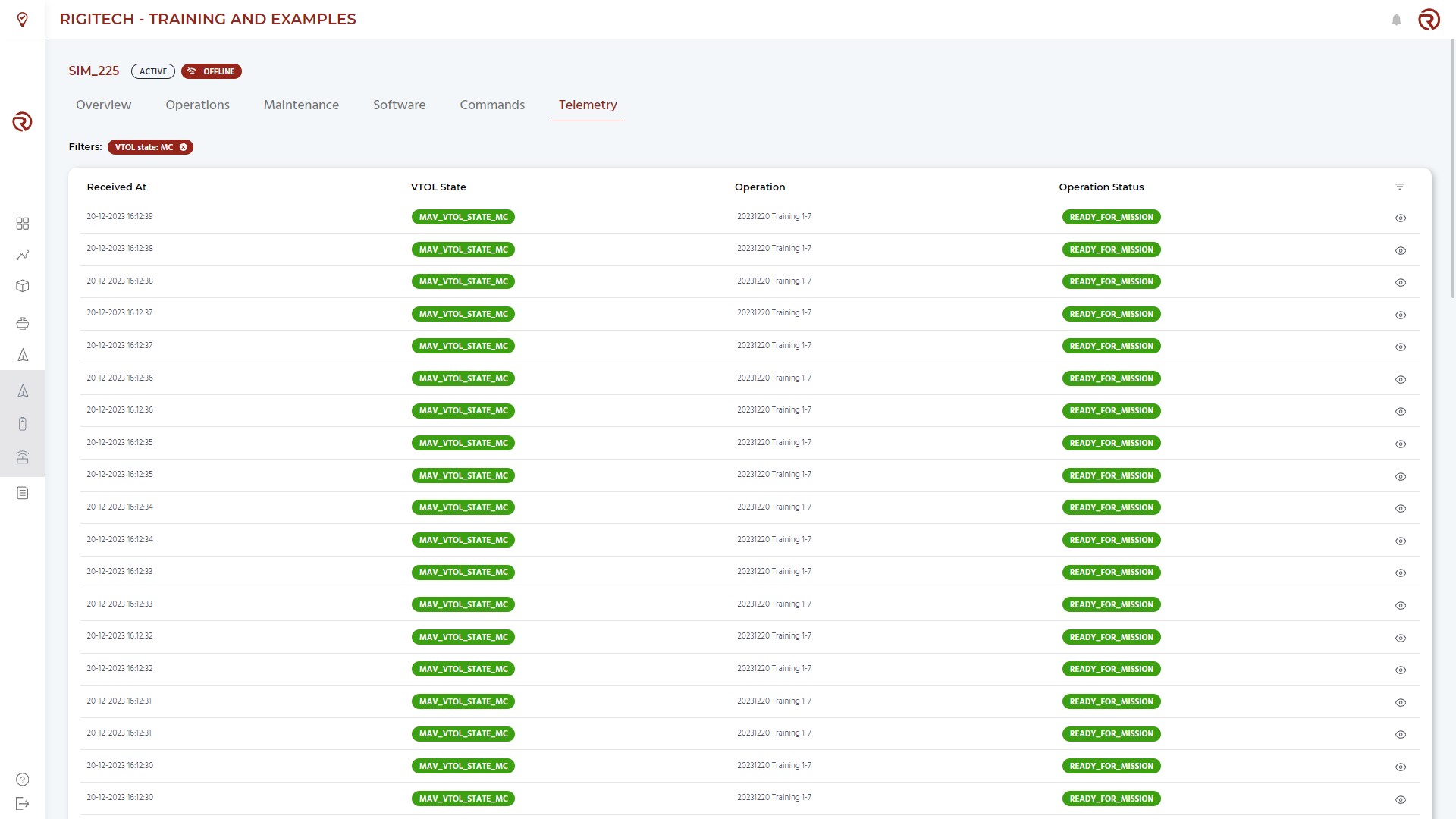Click READY_FOR_MISSION badge in 16:12:39 row
The width and height of the screenshot is (1456, 819).
[x=1111, y=217]
